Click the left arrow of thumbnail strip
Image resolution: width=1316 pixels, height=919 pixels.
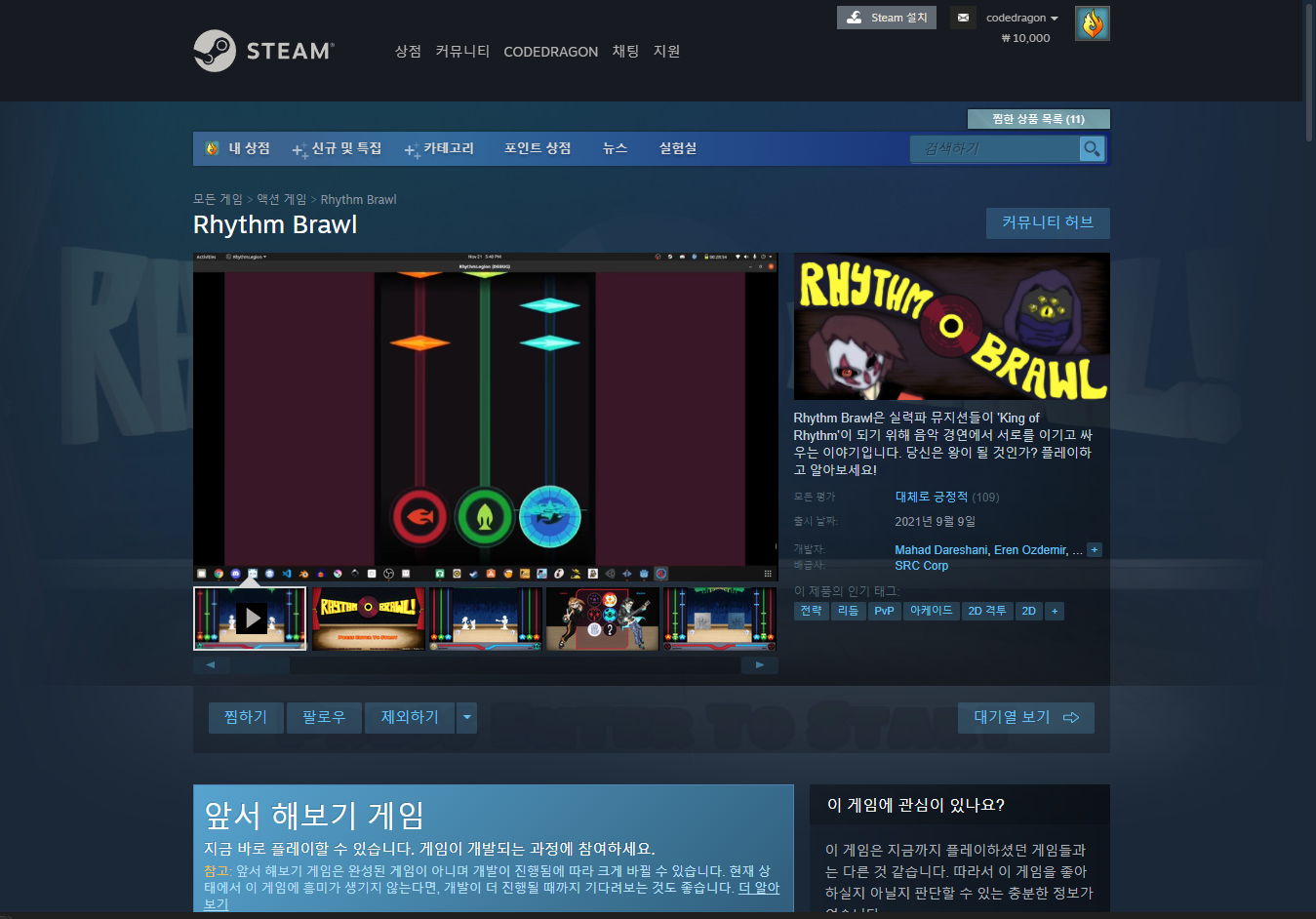tap(211, 665)
